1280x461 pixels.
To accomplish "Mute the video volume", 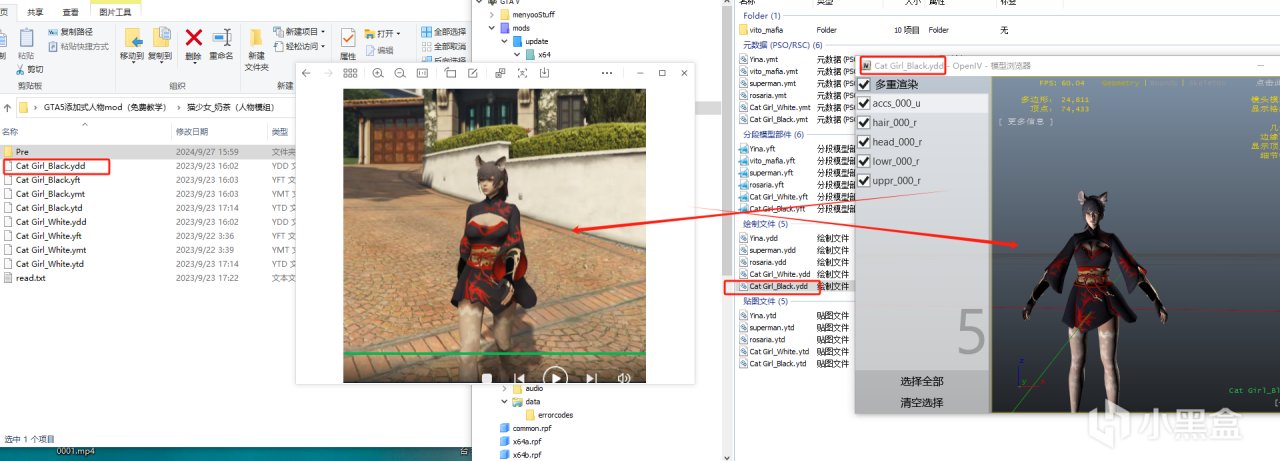I will 625,378.
